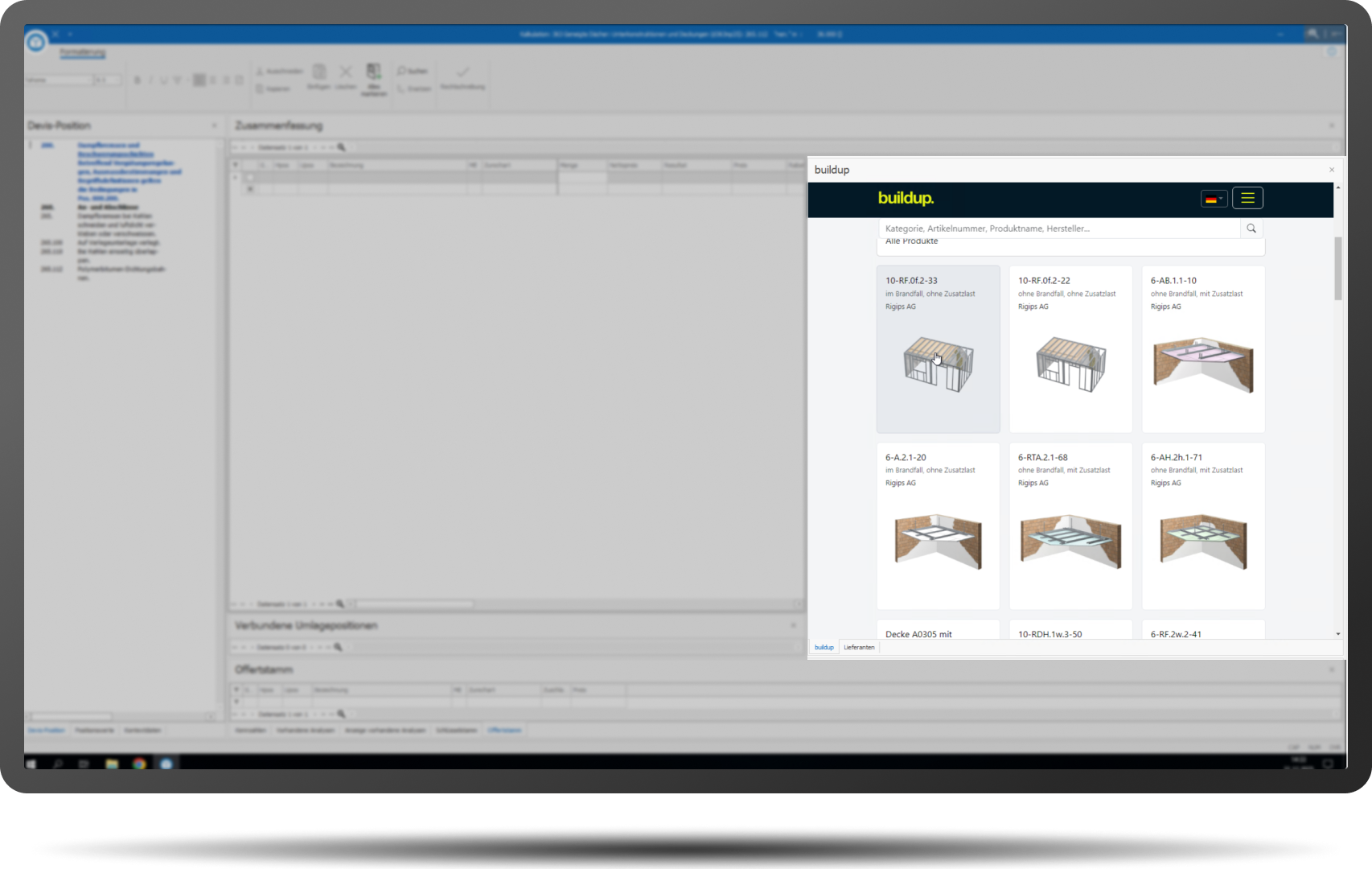Open the buildup hamburger menu
This screenshot has height=869, width=1372.
[x=1247, y=198]
